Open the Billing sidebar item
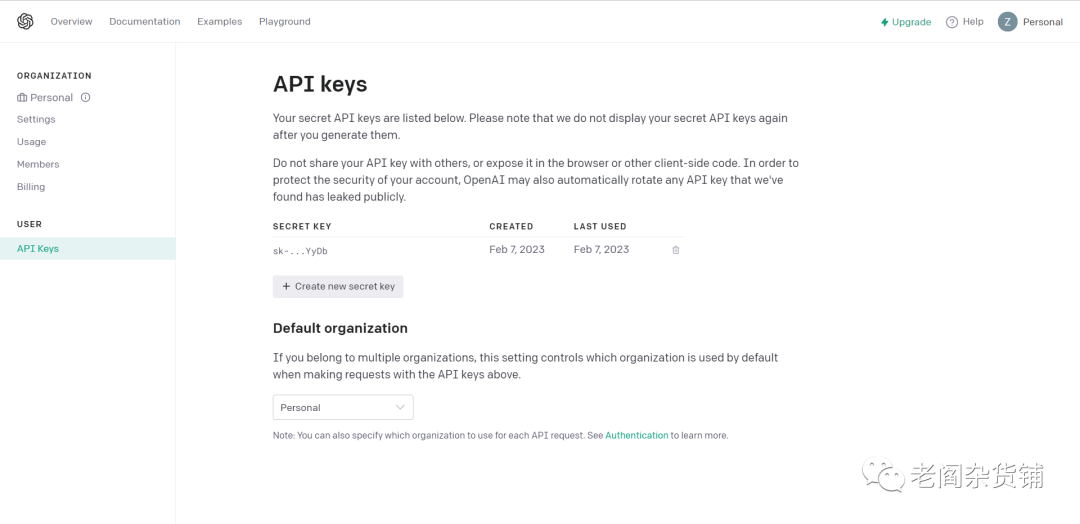 coord(31,187)
